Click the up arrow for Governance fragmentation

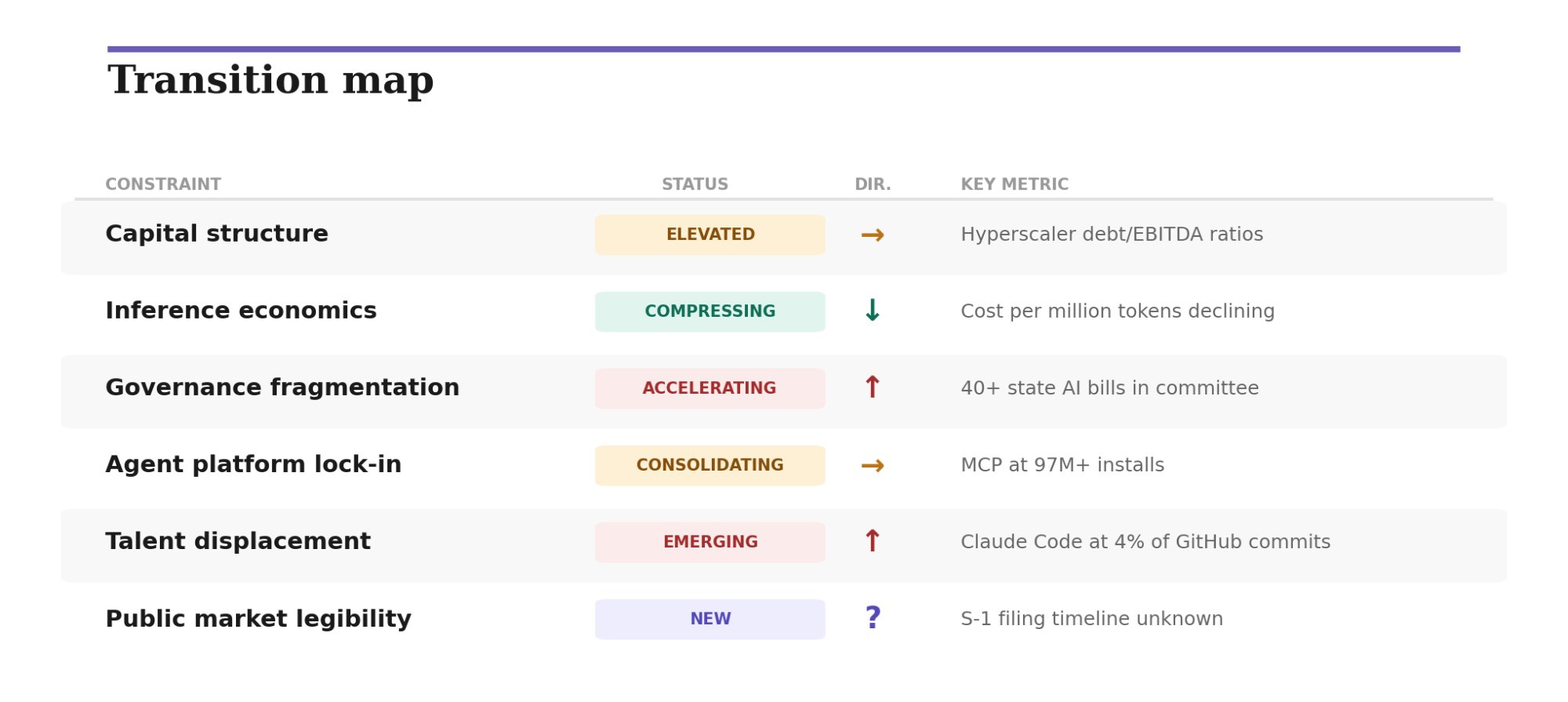873,387
